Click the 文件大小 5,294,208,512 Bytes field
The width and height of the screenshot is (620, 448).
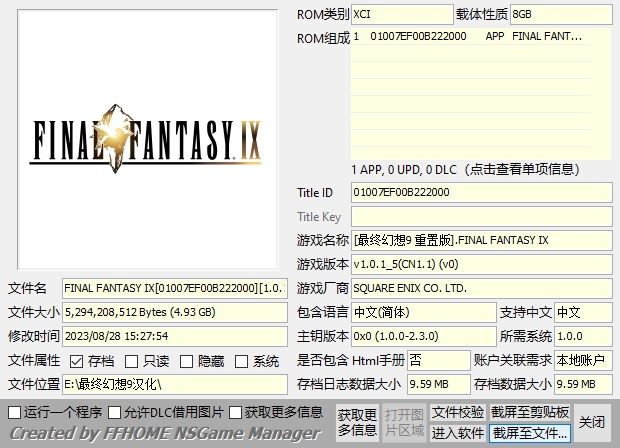coord(175,312)
